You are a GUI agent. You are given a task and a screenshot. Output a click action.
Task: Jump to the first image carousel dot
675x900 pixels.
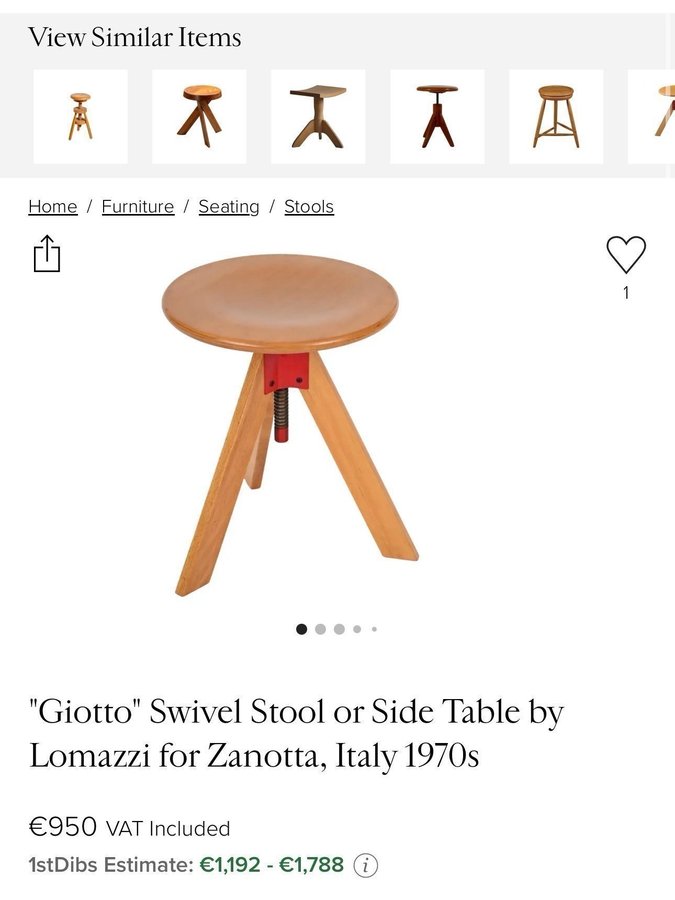pyautogui.click(x=302, y=629)
